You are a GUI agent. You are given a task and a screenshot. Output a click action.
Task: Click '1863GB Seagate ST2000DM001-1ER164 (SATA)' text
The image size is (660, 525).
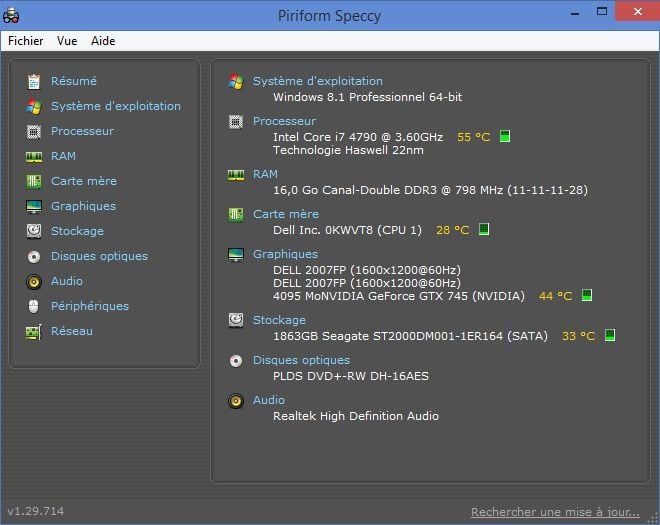click(x=410, y=336)
